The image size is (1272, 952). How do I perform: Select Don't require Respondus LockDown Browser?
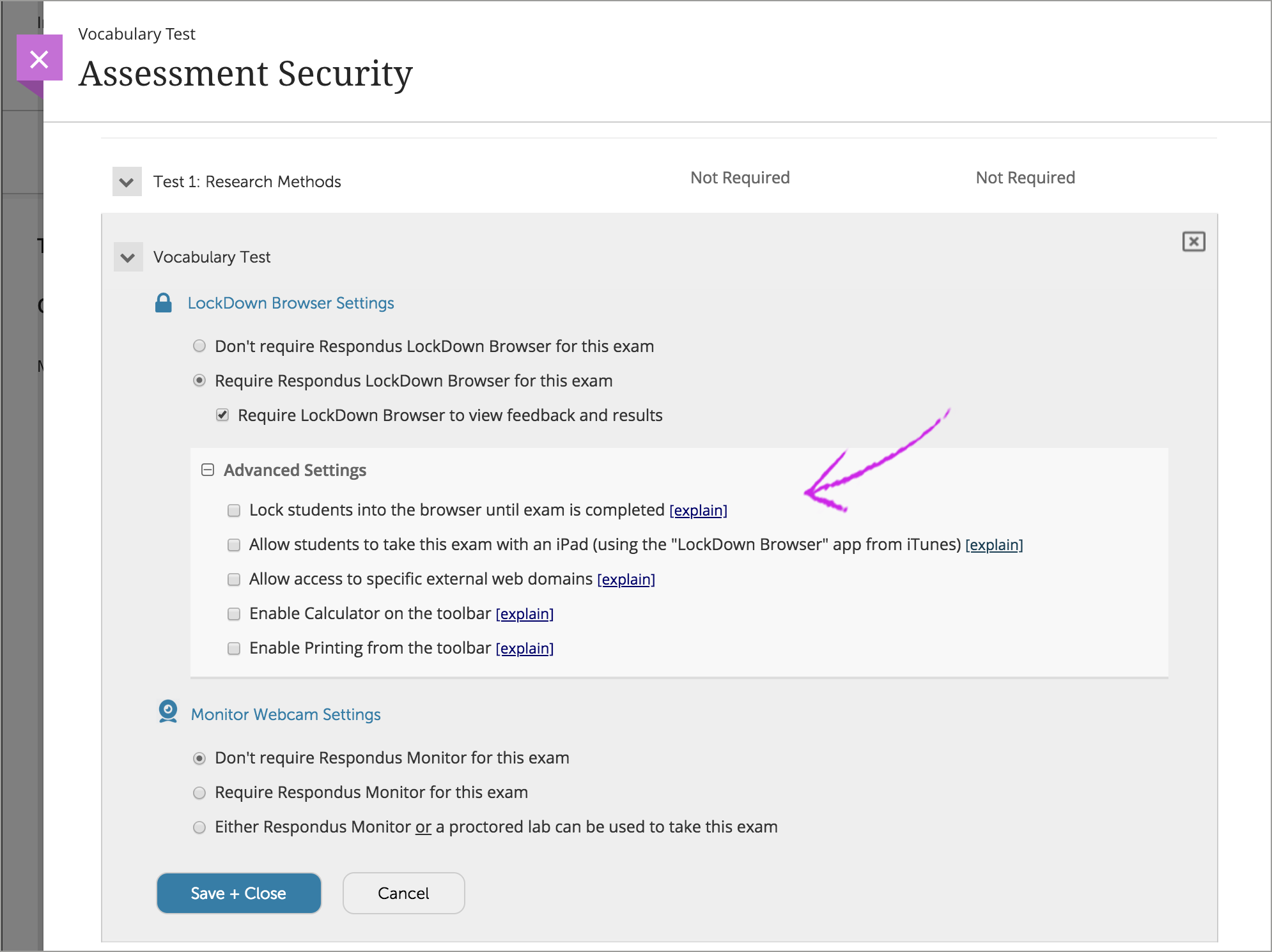click(x=199, y=346)
